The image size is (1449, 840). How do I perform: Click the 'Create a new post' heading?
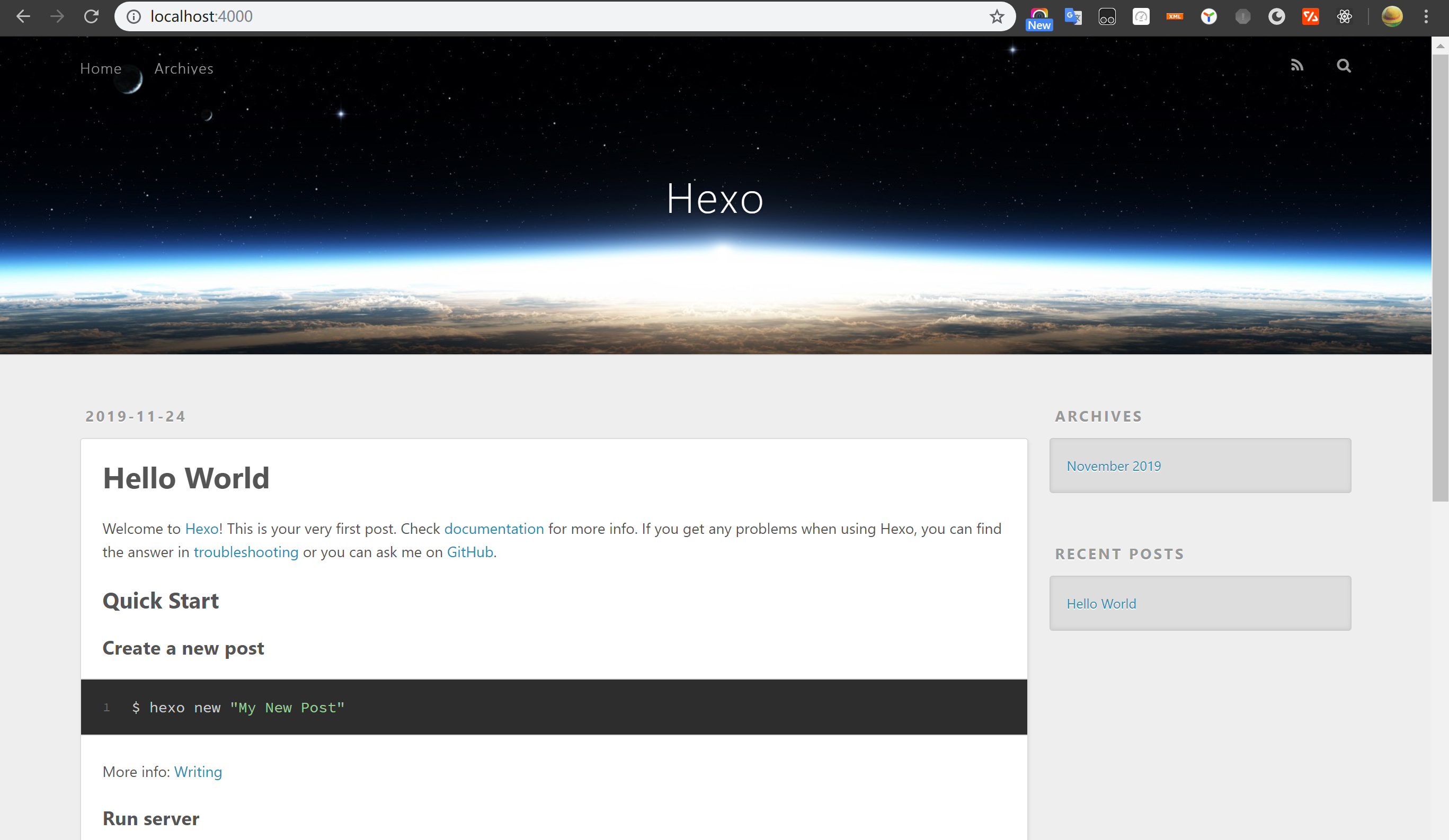(x=183, y=649)
